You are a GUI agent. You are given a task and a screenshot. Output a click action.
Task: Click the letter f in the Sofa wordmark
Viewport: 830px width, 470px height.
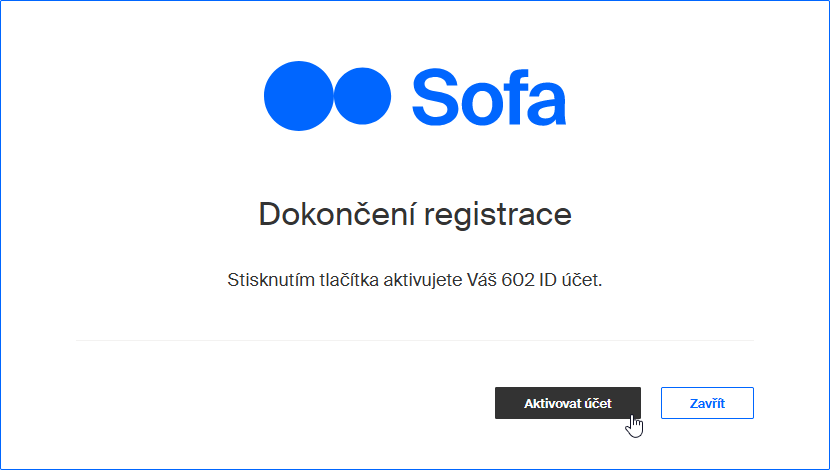512,97
